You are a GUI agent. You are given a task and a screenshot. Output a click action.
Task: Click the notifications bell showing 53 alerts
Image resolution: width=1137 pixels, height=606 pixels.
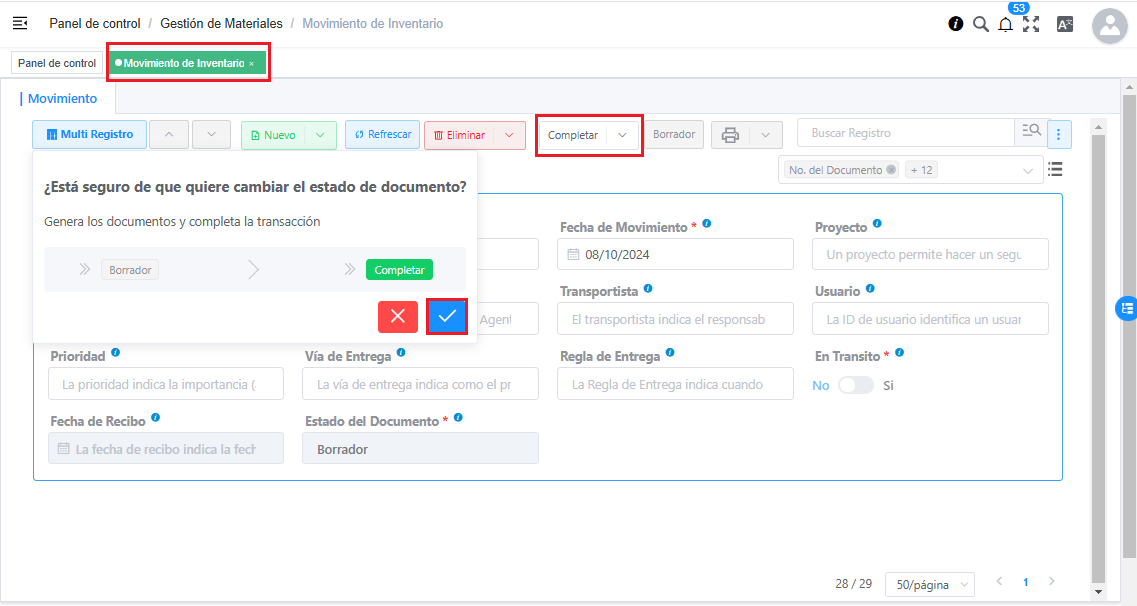click(1006, 23)
